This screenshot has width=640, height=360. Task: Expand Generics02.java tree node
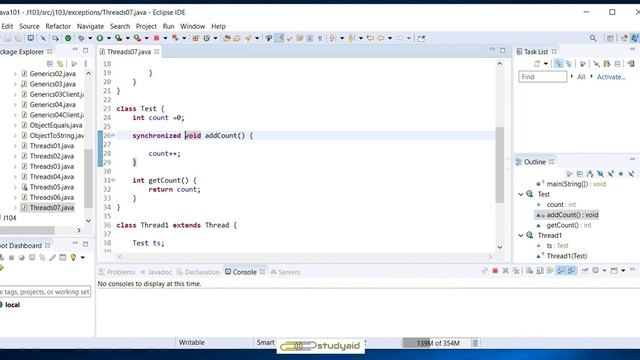click(x=15, y=74)
